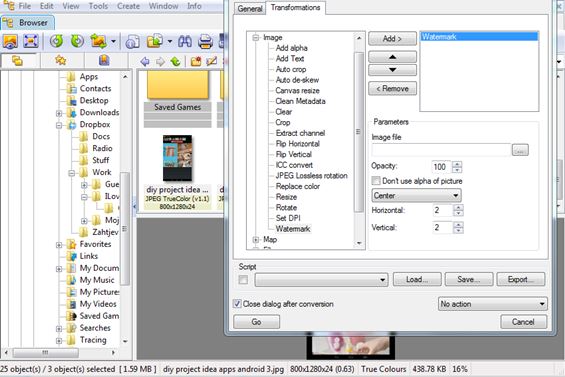
Task: Open the favorites star tab icon
Action: 61,60
